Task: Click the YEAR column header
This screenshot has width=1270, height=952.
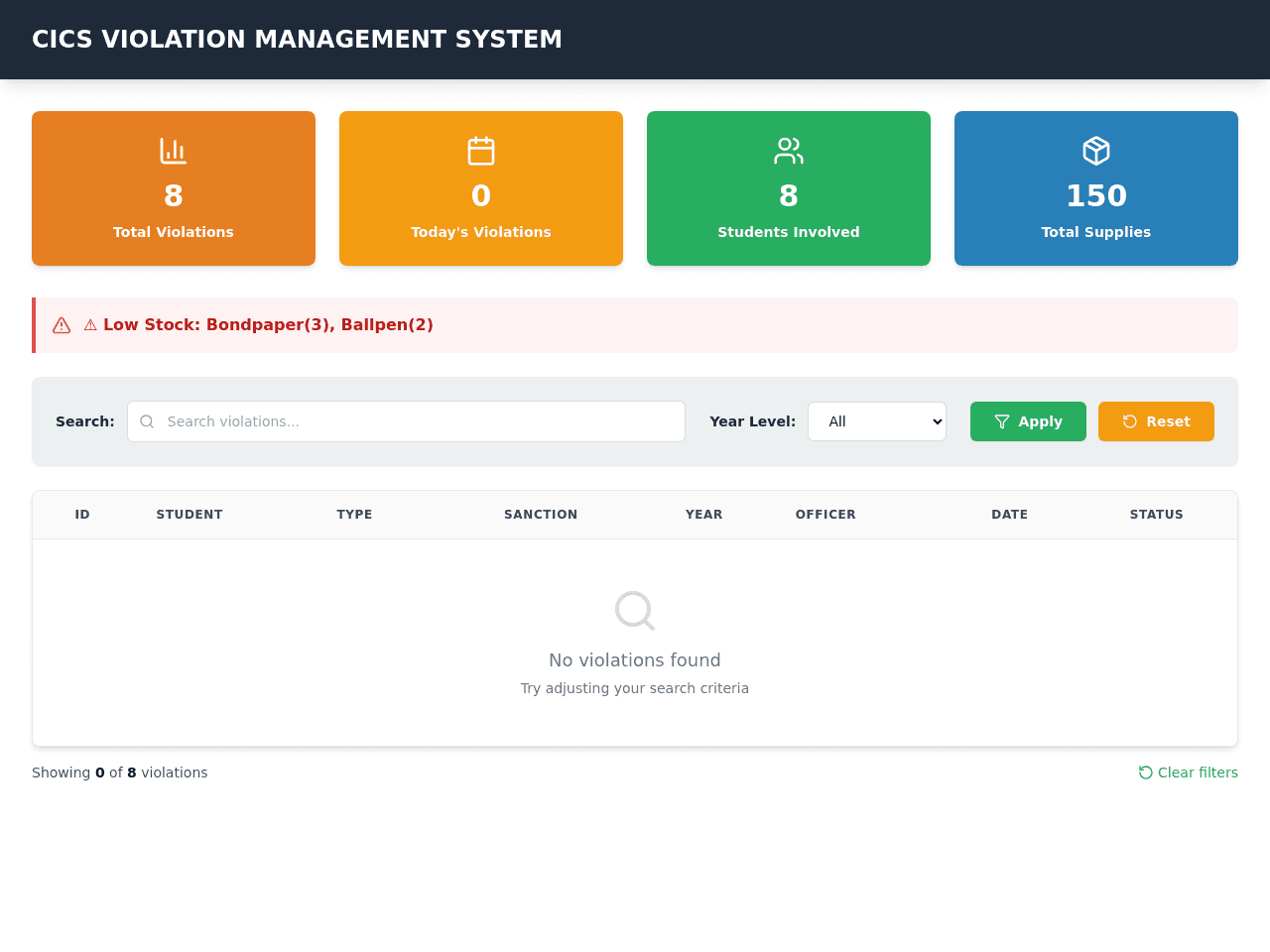Action: tap(704, 515)
